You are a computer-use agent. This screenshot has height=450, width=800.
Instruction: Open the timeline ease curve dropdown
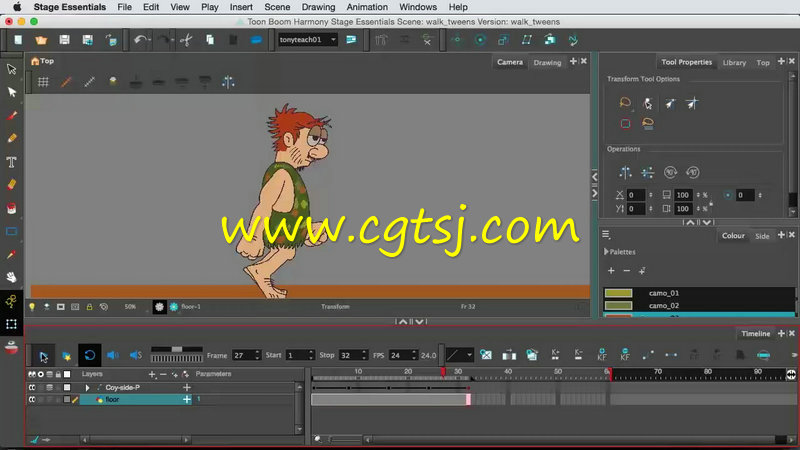(459, 355)
